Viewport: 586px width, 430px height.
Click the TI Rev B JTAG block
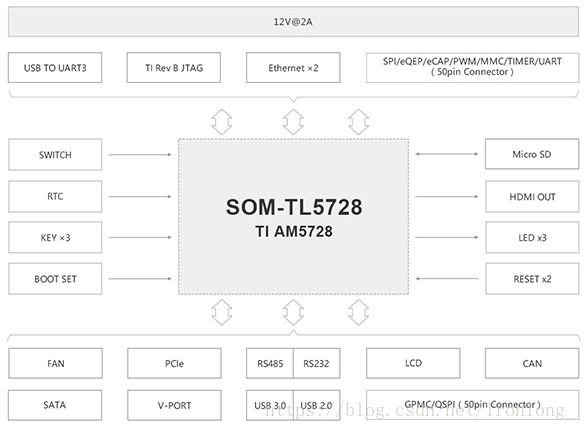pyautogui.click(x=174, y=68)
